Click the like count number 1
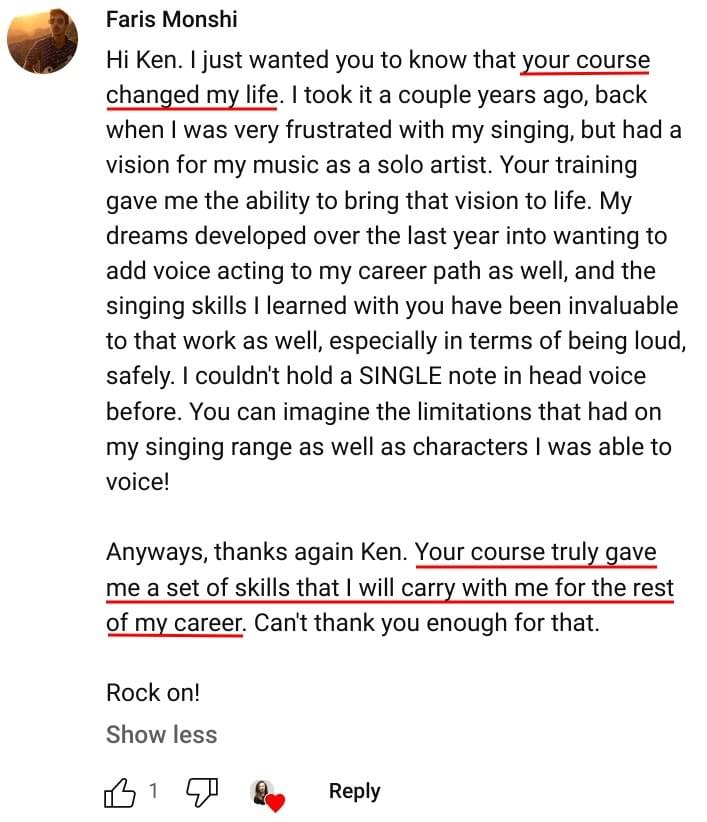Viewport: 707px width, 822px height. [x=154, y=792]
